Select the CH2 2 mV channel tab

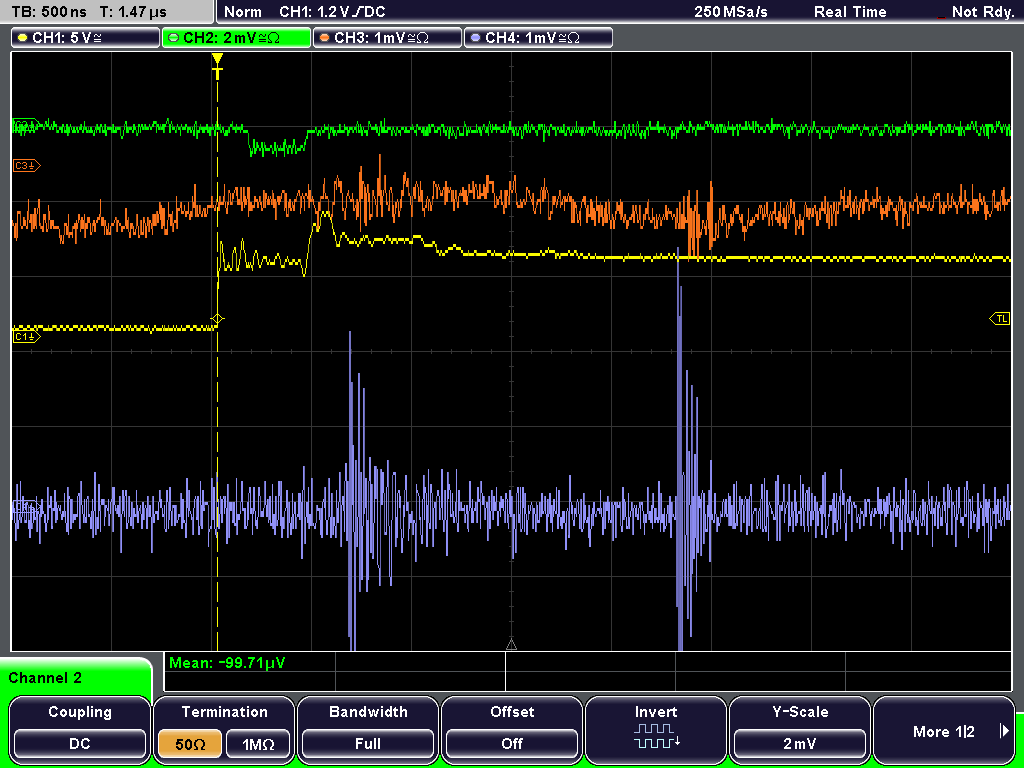pyautogui.click(x=236, y=38)
